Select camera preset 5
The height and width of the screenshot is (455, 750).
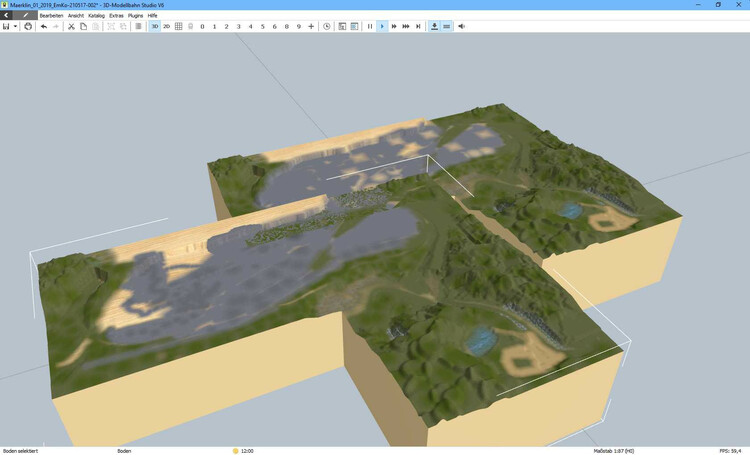(262, 26)
